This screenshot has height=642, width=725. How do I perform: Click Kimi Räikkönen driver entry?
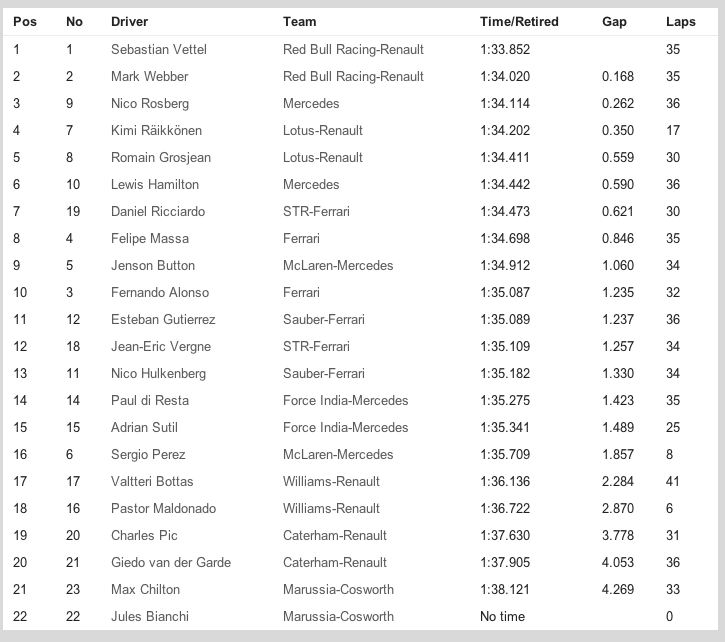tap(156, 130)
